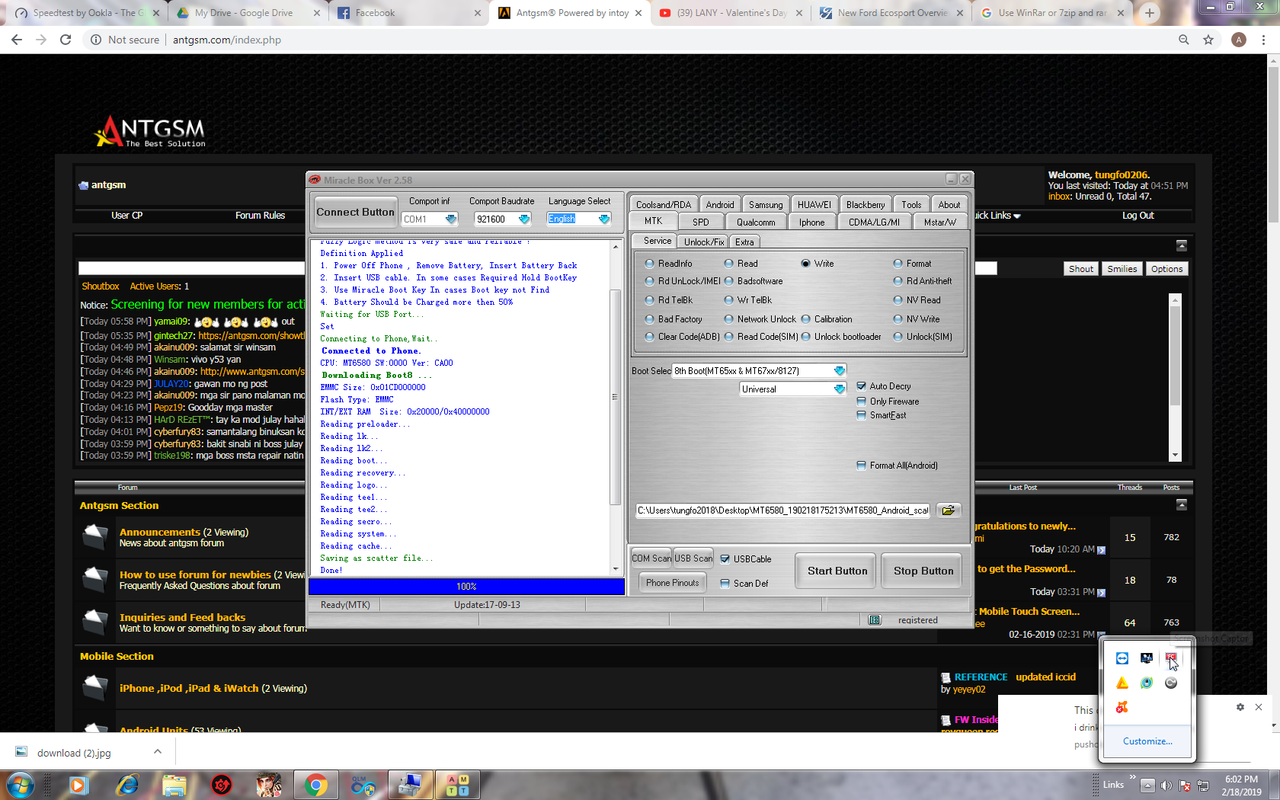Open Windows Media Player from the taskbar

79,785
